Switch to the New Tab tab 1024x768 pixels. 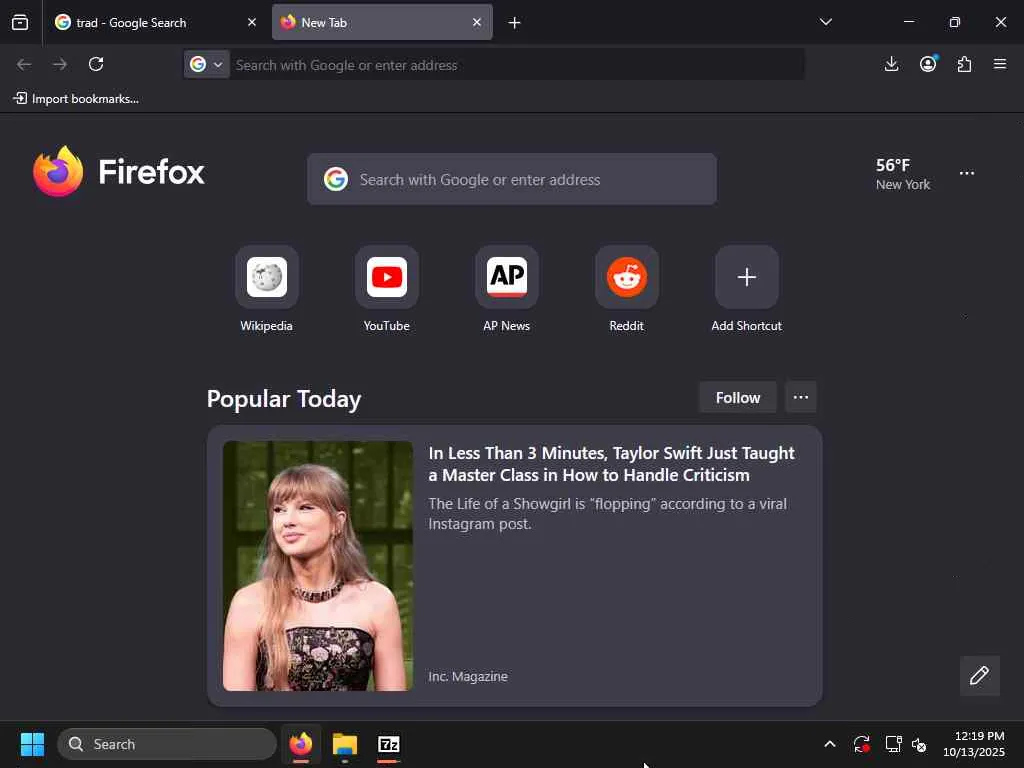pyautogui.click(x=382, y=23)
